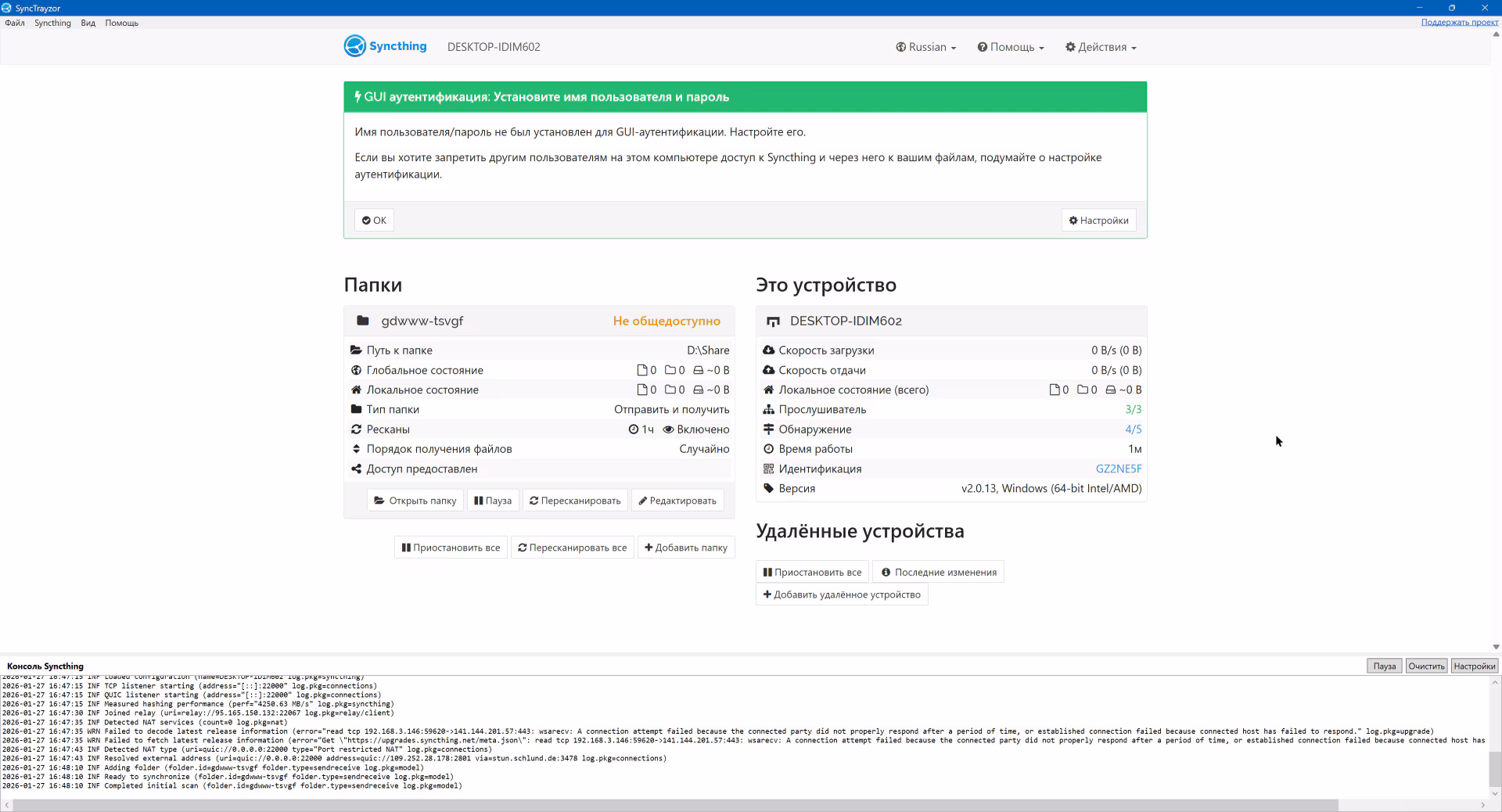Open the Действия dropdown menu
Image resolution: width=1502 pixels, height=812 pixels.
coord(1101,47)
